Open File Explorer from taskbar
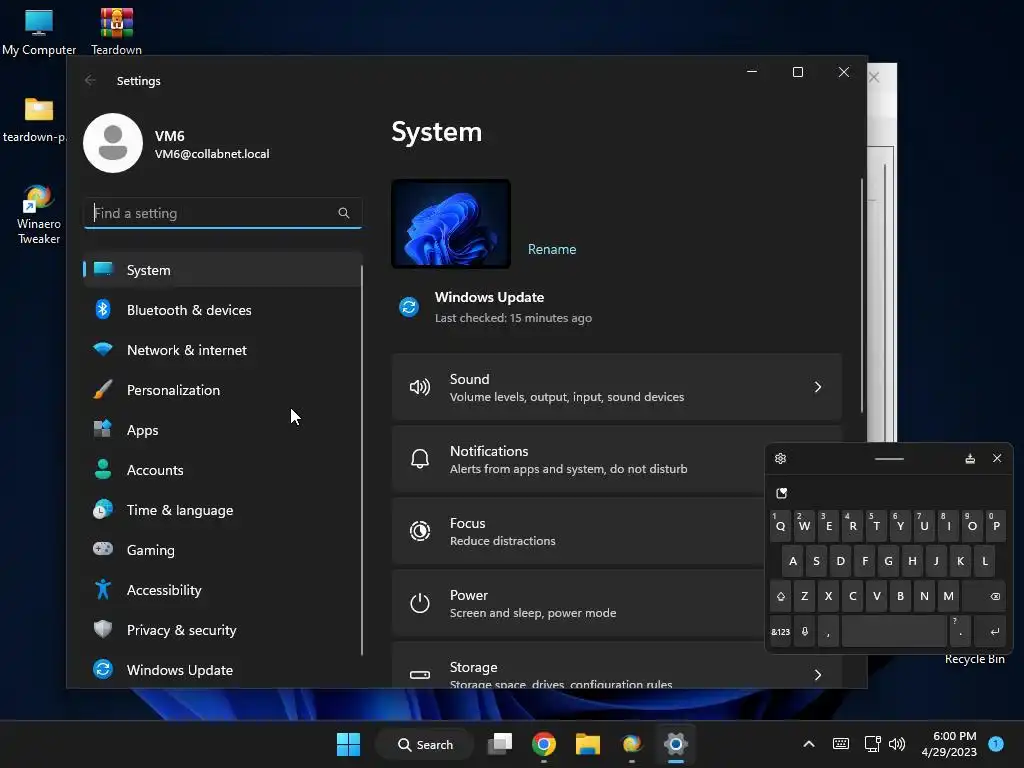Image resolution: width=1024 pixels, height=768 pixels. point(588,744)
